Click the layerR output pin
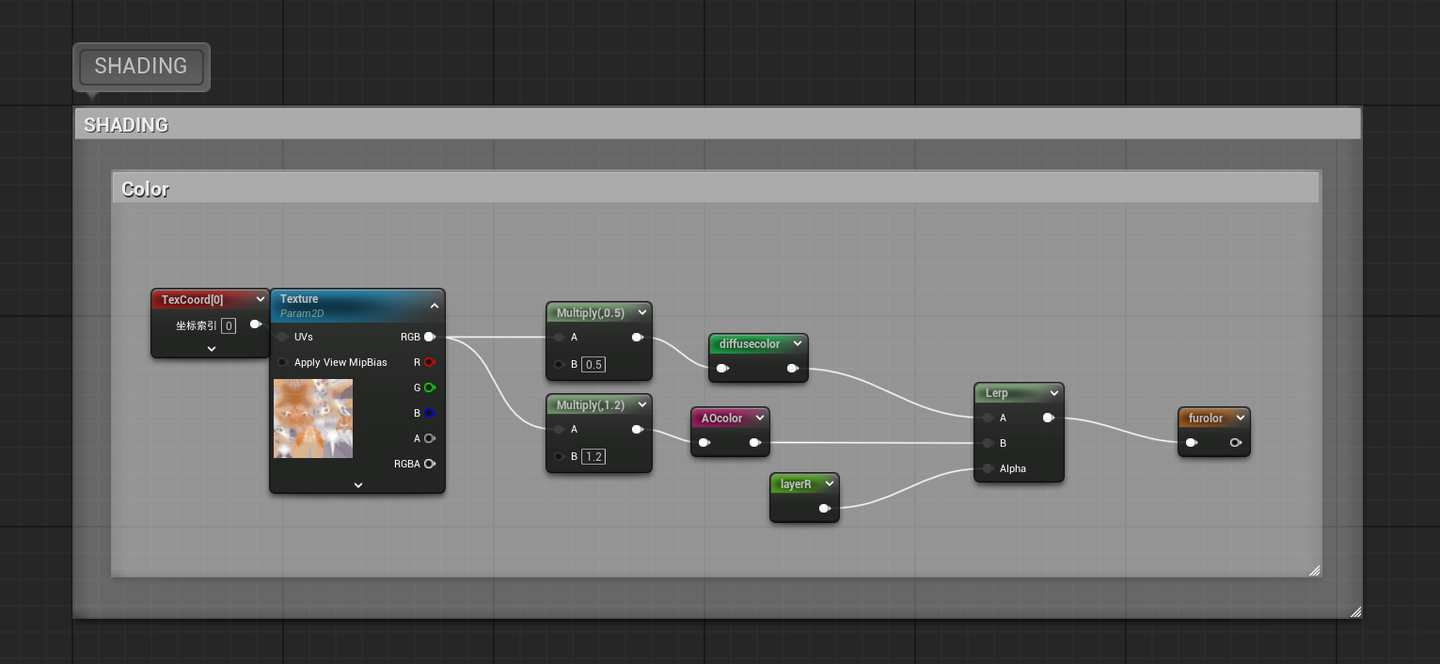Screen dimensions: 1440x664 824,508
